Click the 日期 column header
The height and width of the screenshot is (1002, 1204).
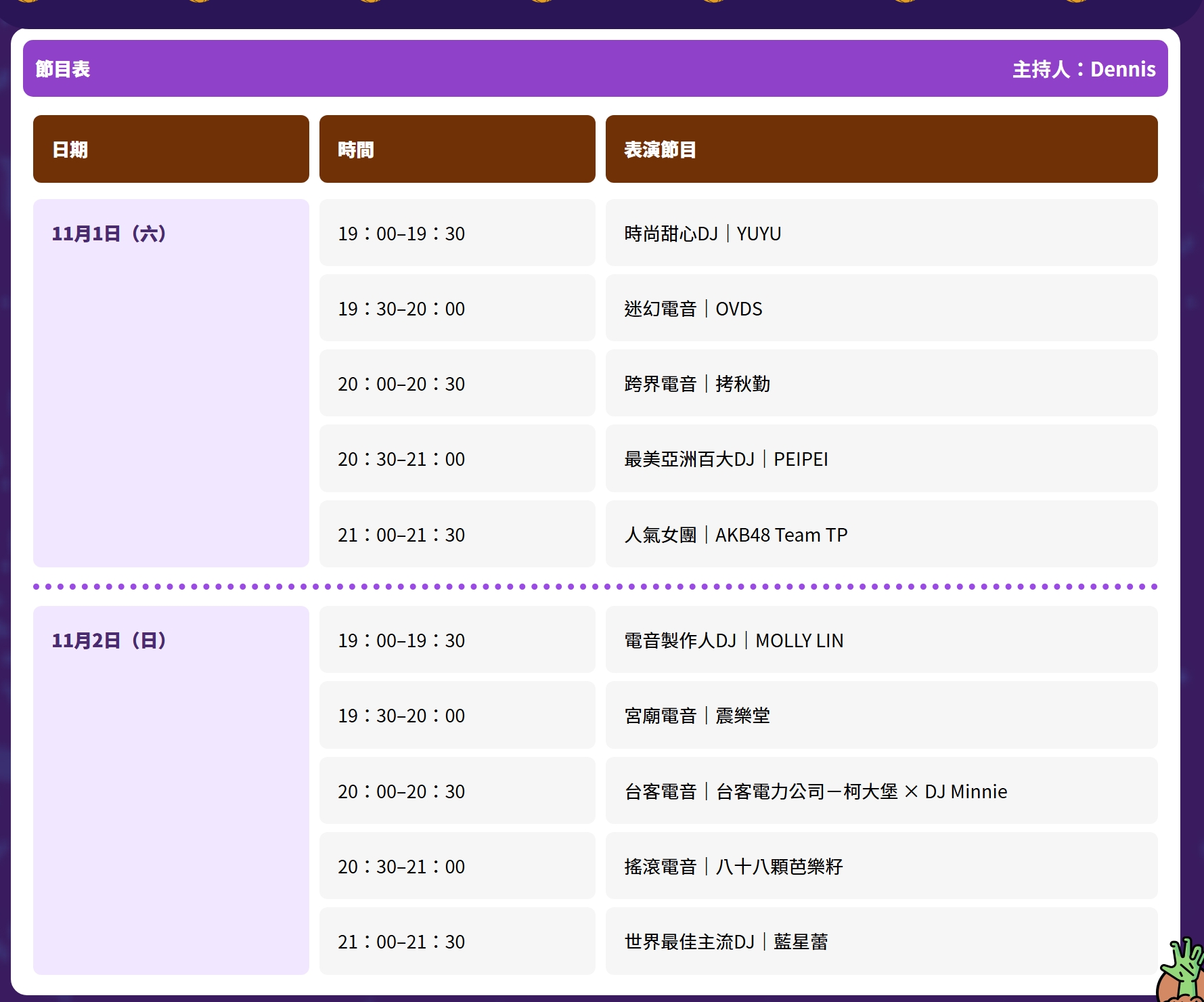tap(171, 149)
